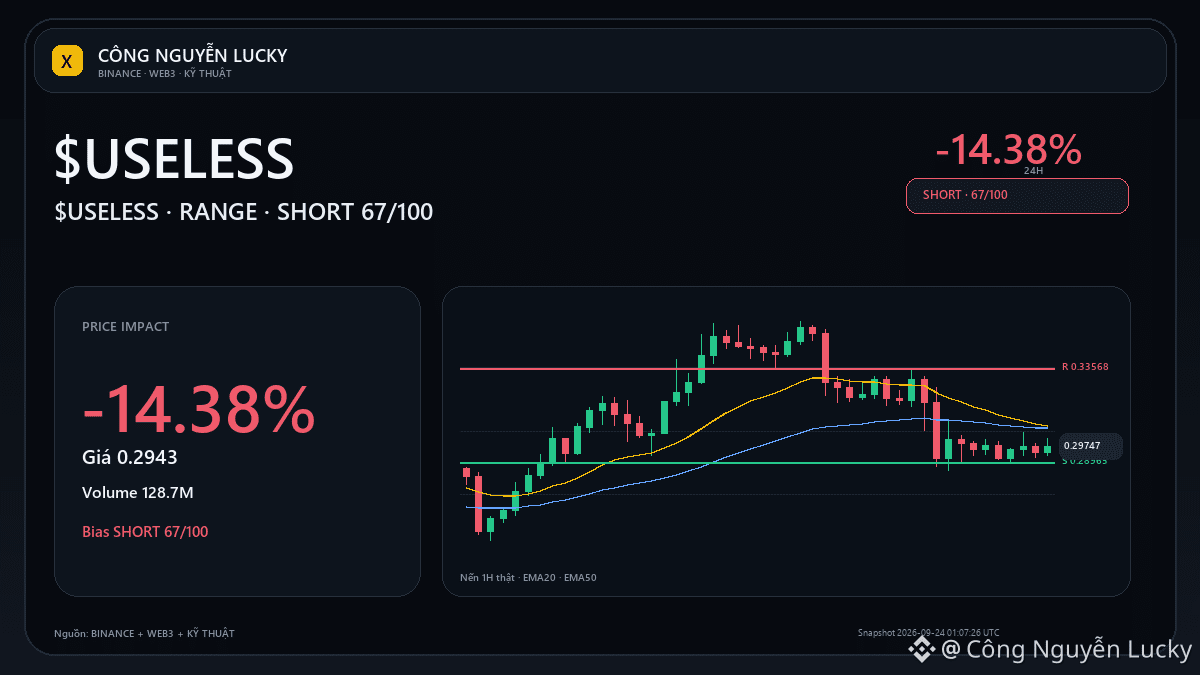Click the @ Công Nguyễn Lucky watermark
The image size is (1200, 675).
[x=1066, y=650]
